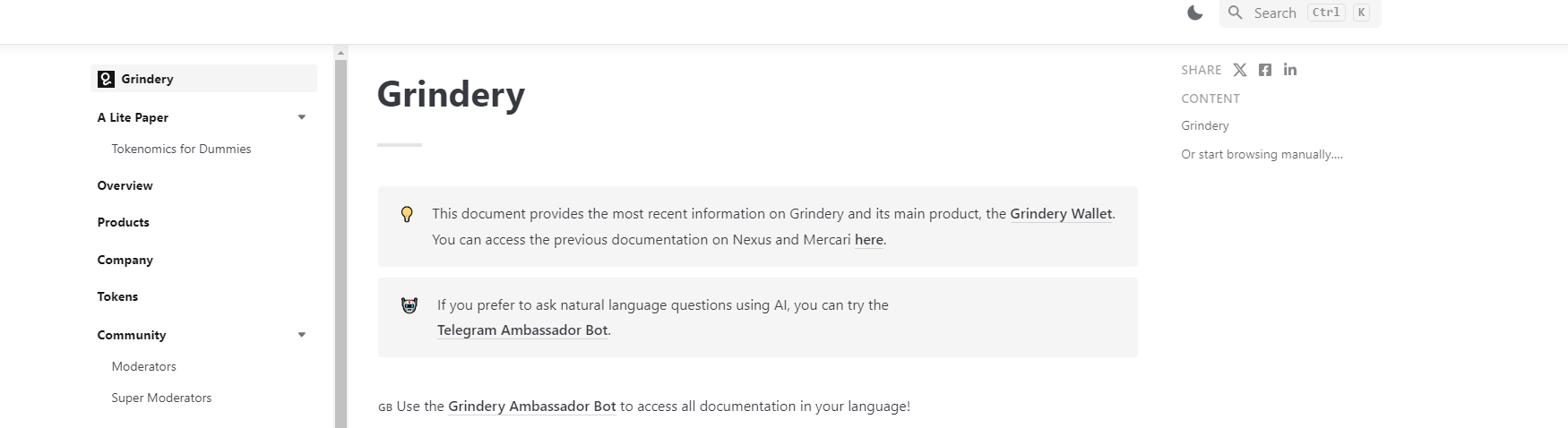Open Grindery in the sidebar
1568x428 pixels.
203,79
